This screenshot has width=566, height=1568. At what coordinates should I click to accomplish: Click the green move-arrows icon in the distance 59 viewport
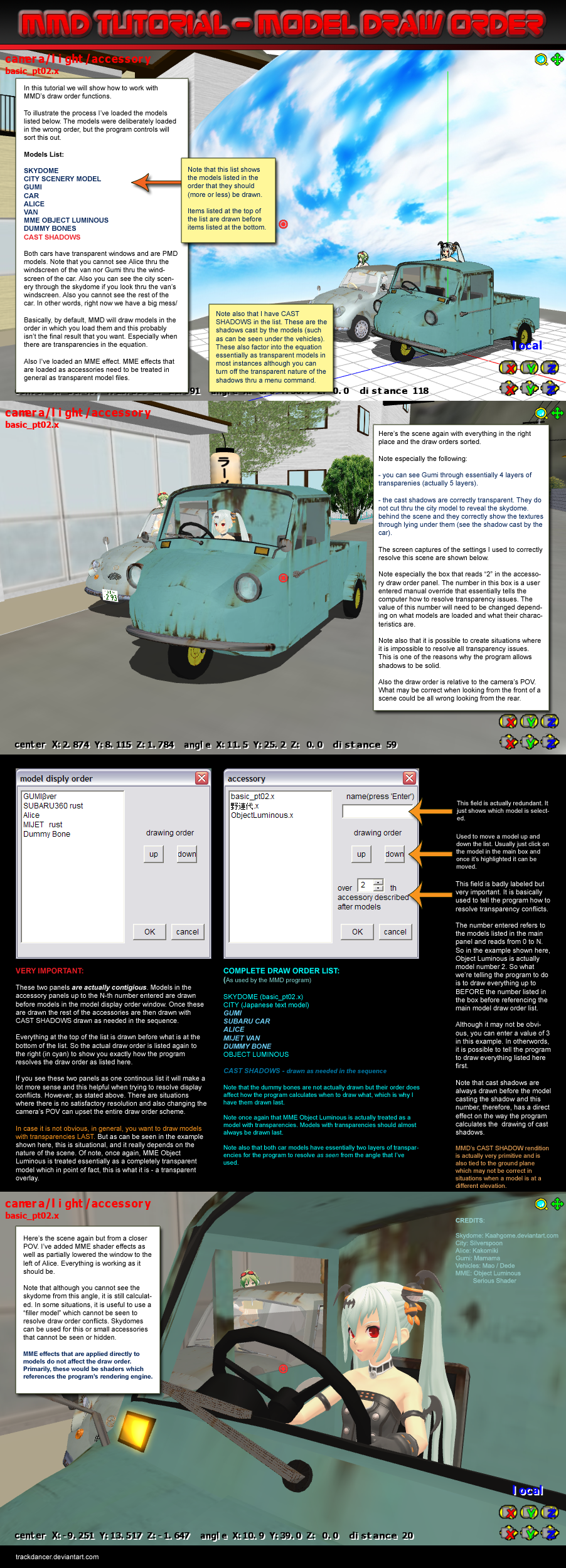pyautogui.click(x=557, y=413)
